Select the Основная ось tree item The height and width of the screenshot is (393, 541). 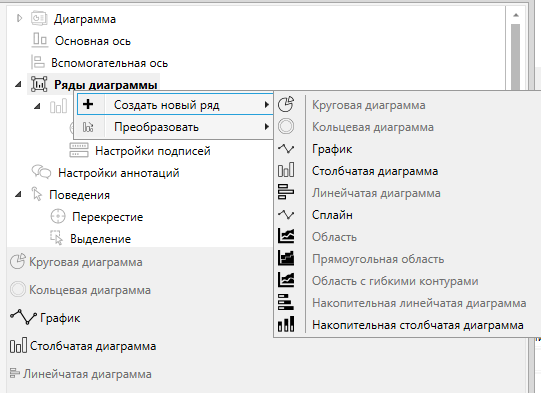(92, 41)
